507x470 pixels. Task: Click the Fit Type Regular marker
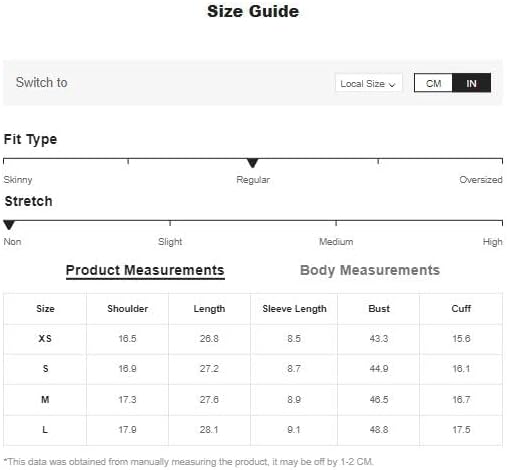(253, 163)
